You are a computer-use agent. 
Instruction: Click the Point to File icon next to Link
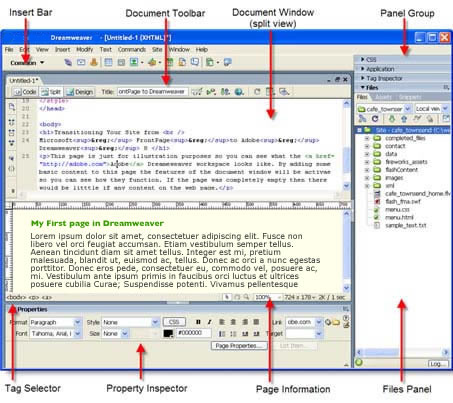pyautogui.click(x=328, y=322)
